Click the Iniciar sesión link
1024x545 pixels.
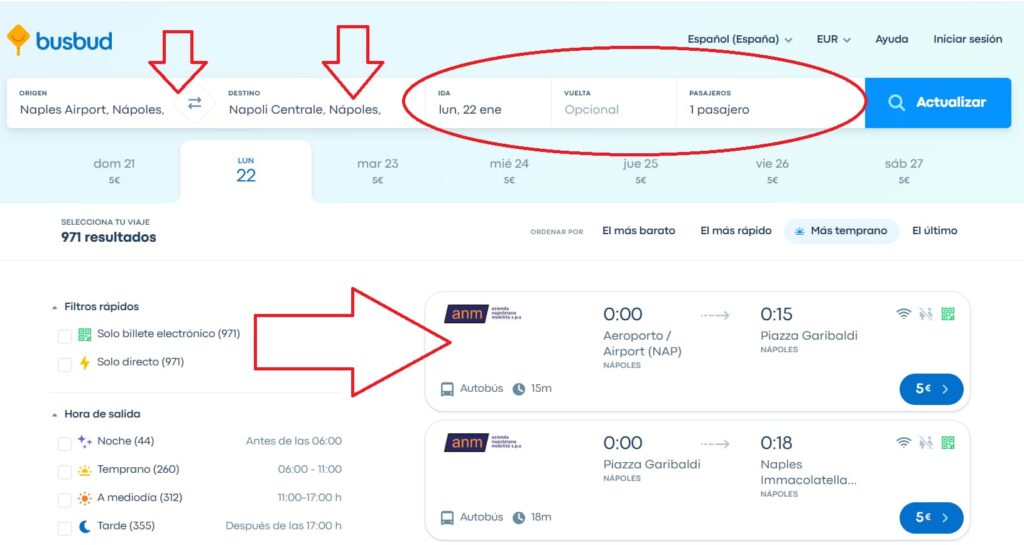(967, 39)
